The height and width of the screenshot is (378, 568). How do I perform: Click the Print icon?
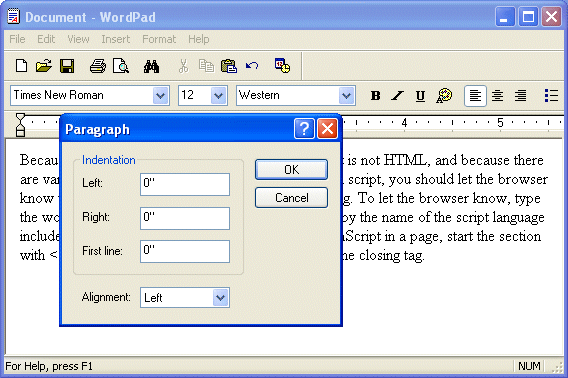(97, 66)
